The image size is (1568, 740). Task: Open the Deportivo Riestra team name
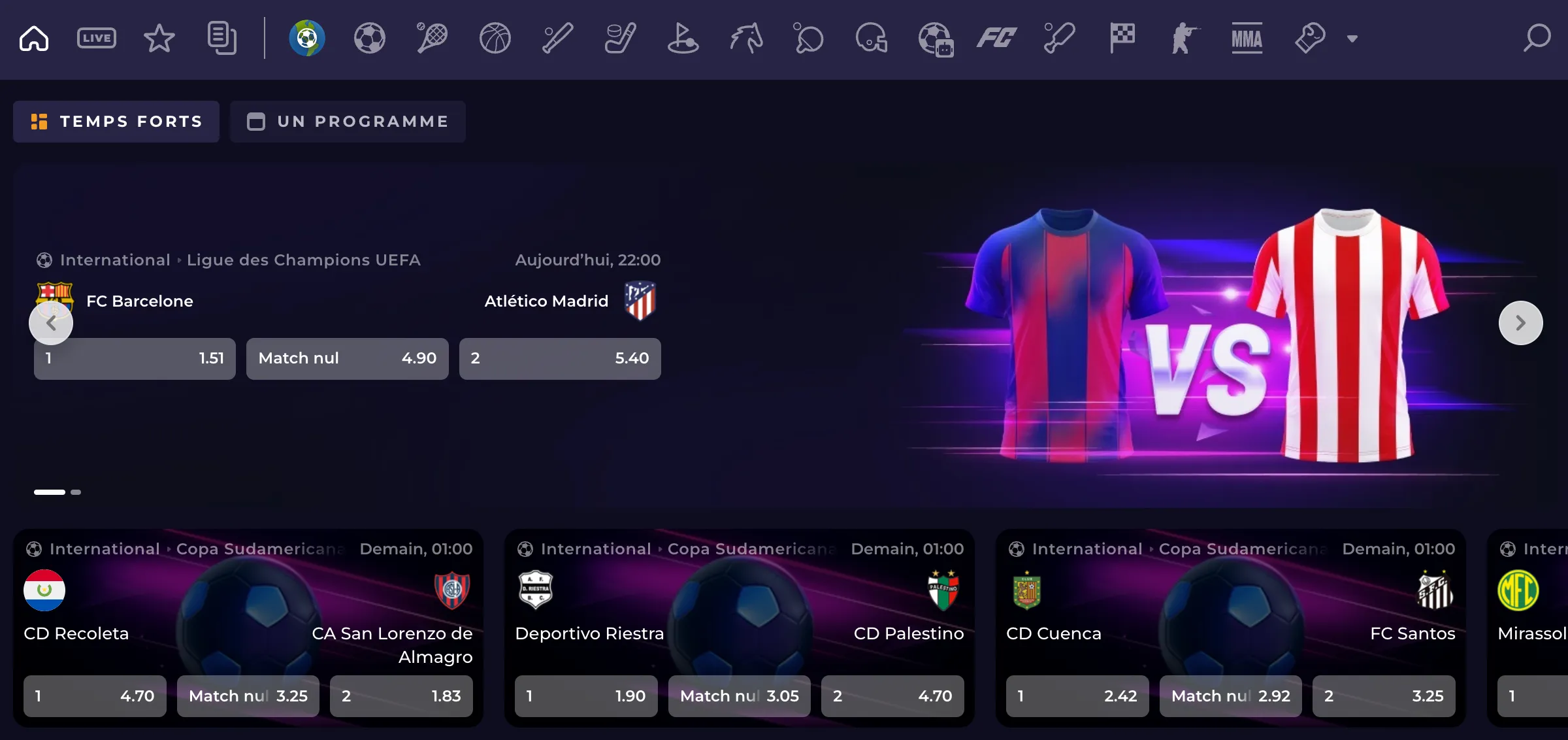click(589, 633)
